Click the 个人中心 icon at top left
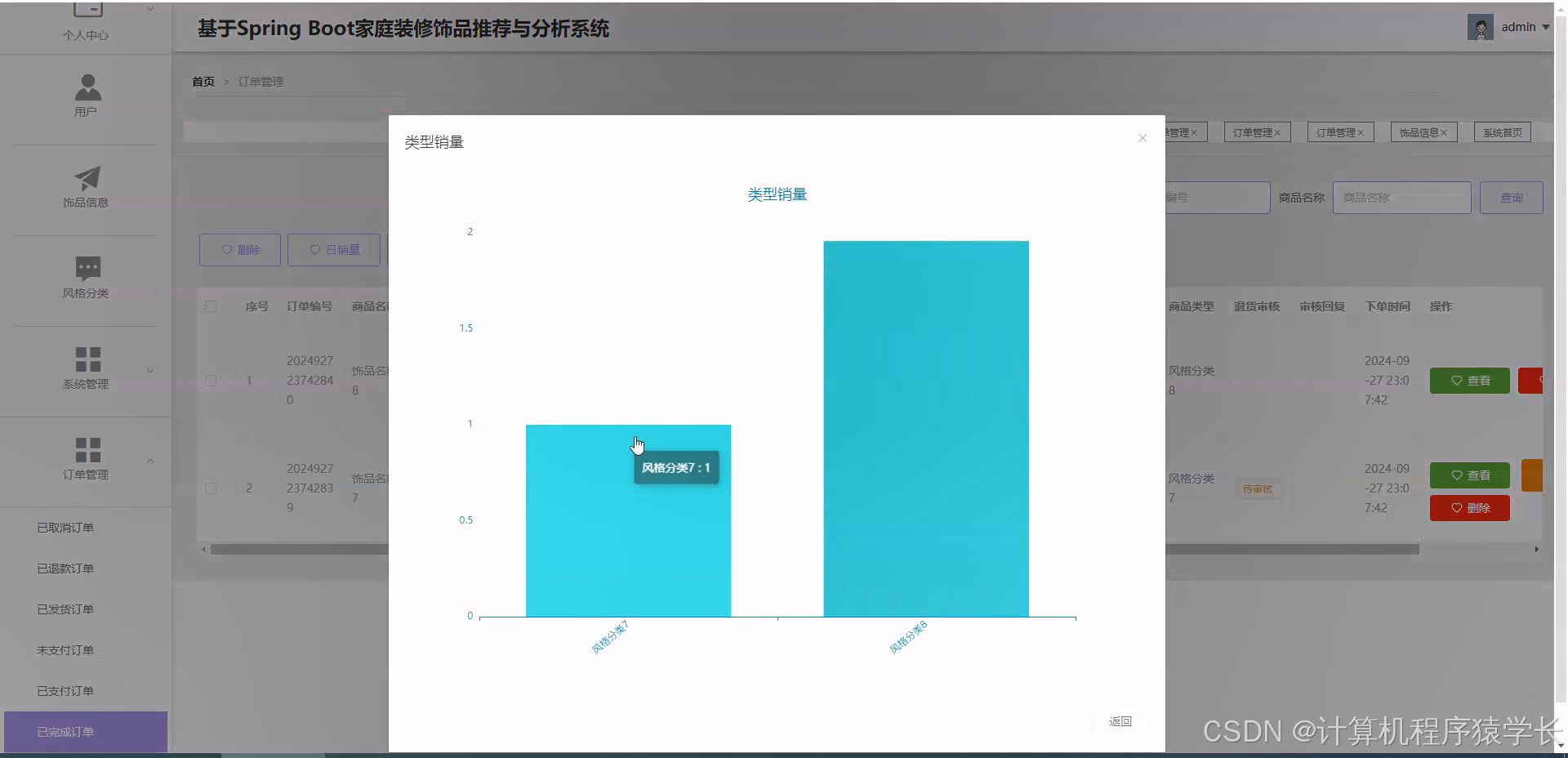 [x=87, y=8]
